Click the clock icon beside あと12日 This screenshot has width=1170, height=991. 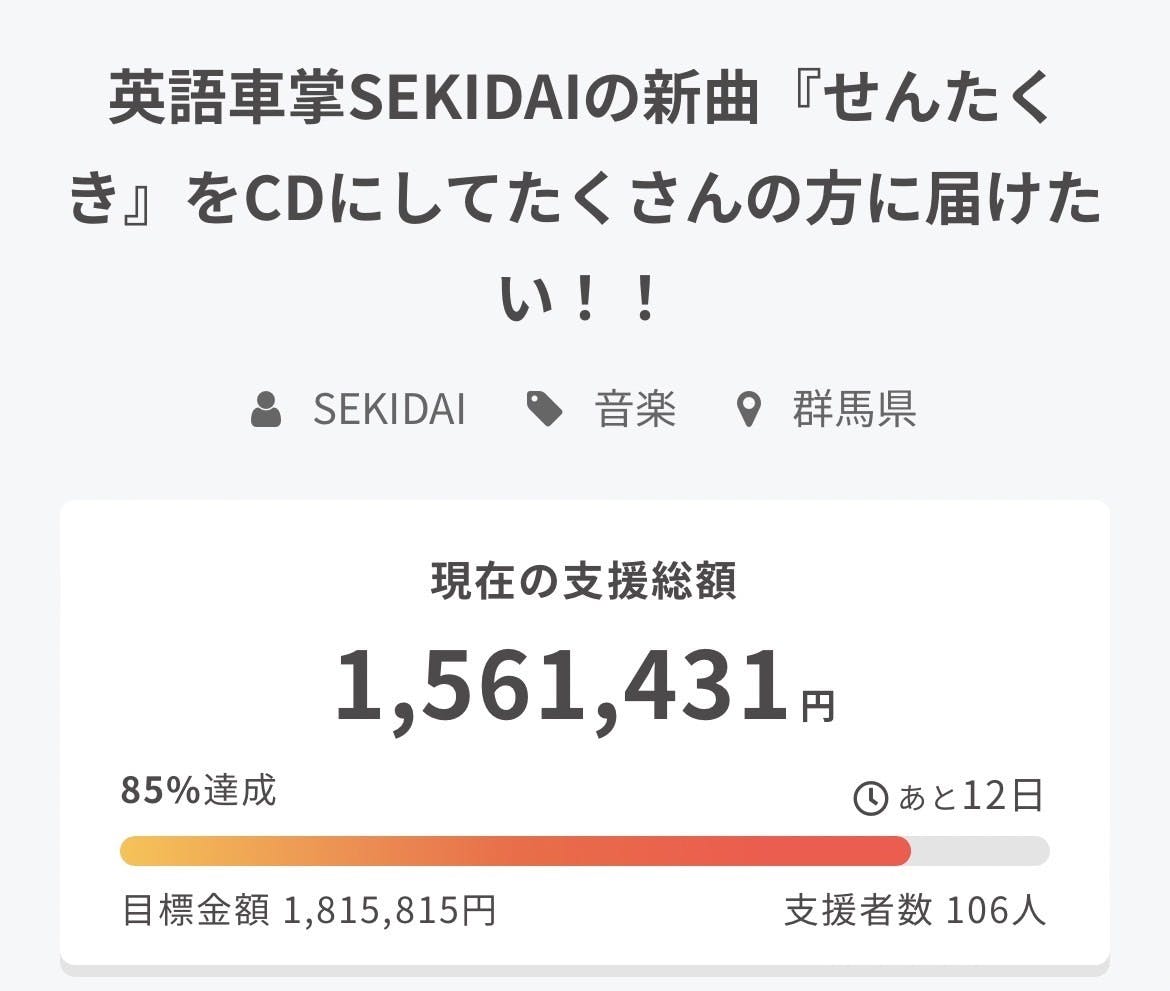click(x=870, y=798)
